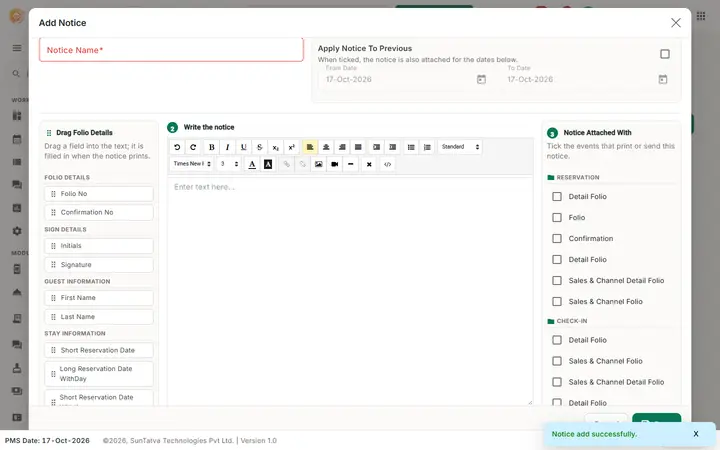Click into the Enter text here editor area
Viewport: 720px width, 450px height.
(x=350, y=291)
